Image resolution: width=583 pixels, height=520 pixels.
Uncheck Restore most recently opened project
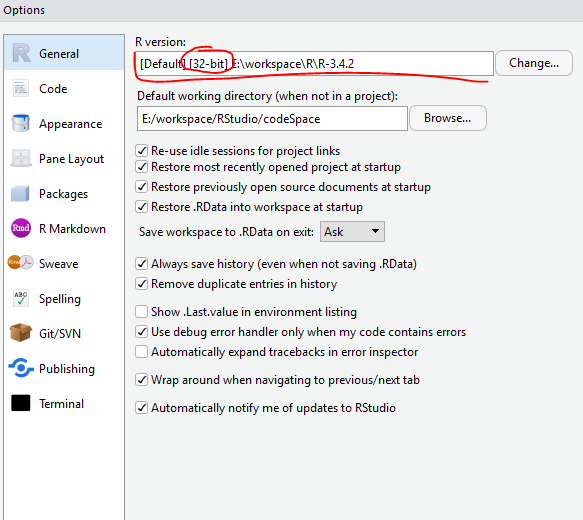click(x=142, y=167)
